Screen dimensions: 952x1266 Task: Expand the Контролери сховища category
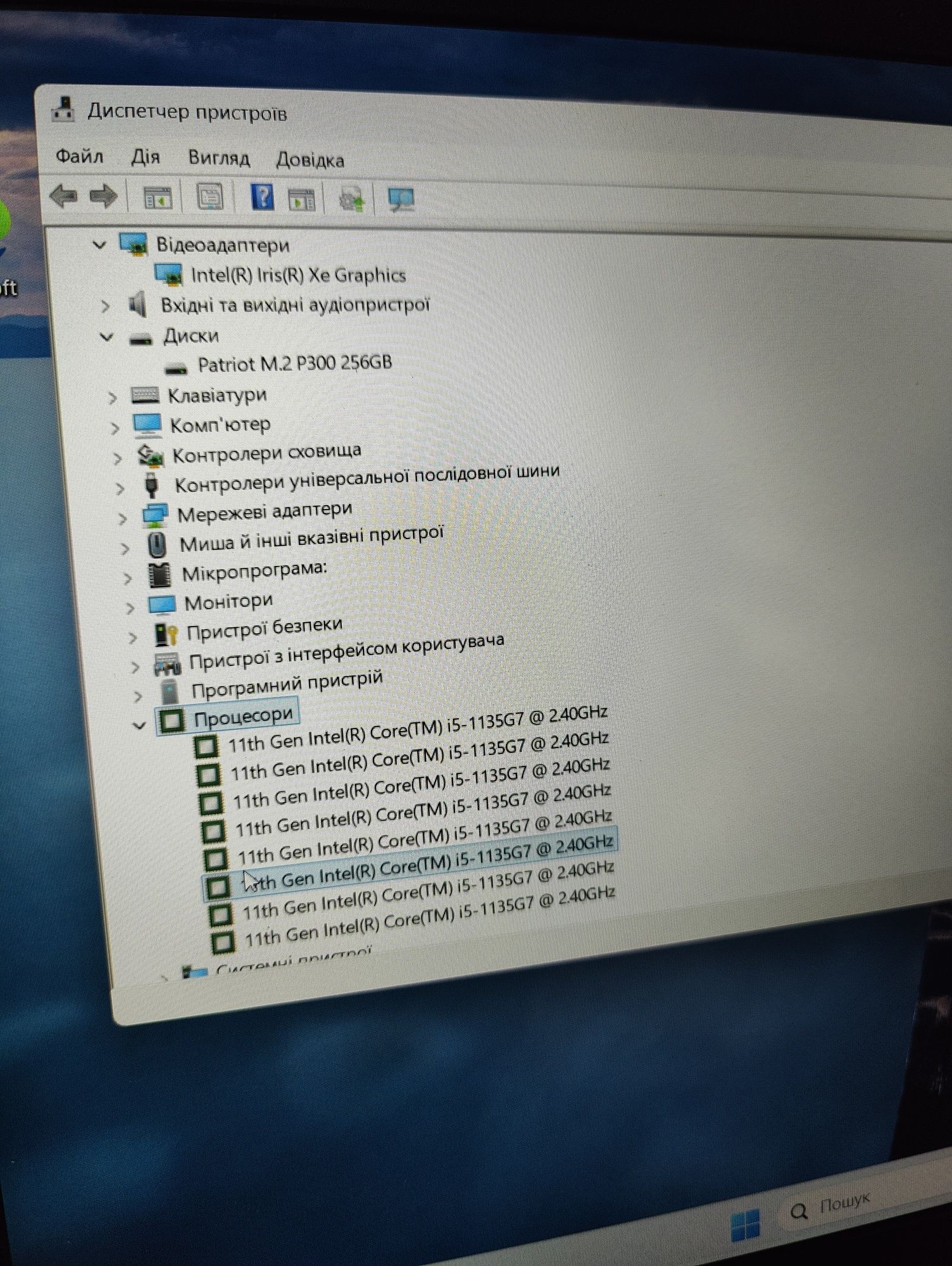tap(118, 458)
